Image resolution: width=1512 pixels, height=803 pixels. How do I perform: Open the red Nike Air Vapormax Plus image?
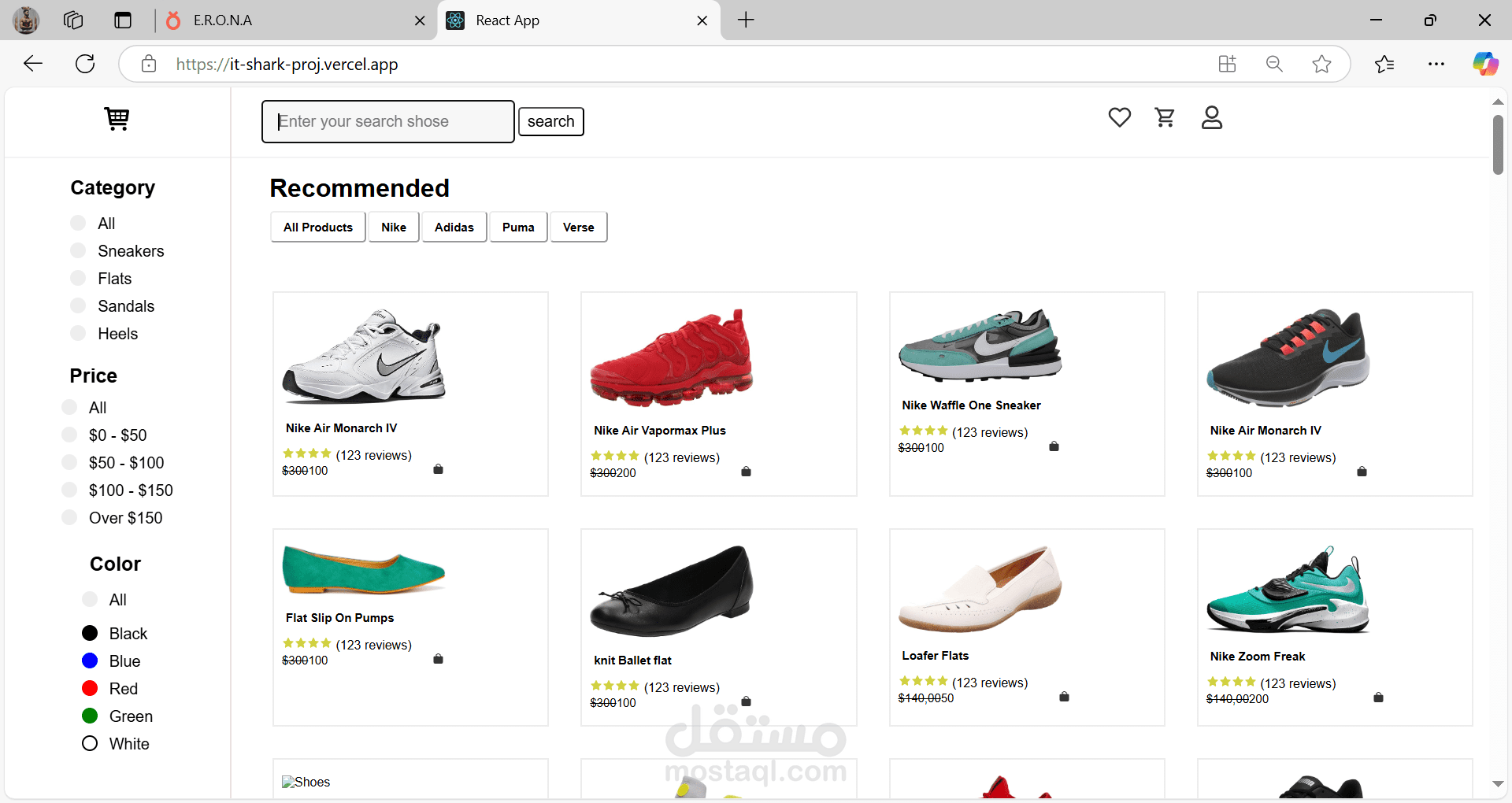(672, 358)
